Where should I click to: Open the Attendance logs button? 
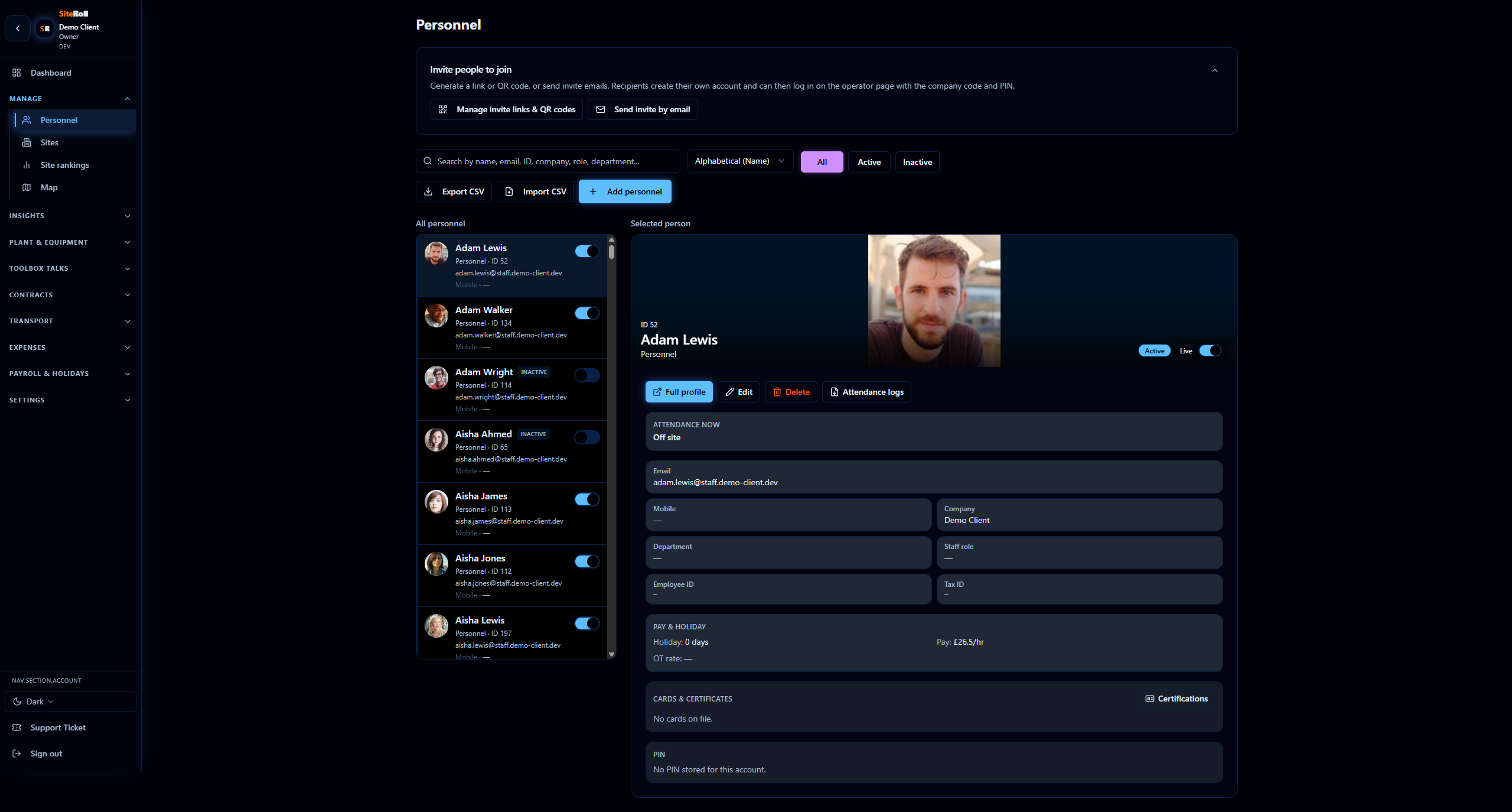(866, 392)
